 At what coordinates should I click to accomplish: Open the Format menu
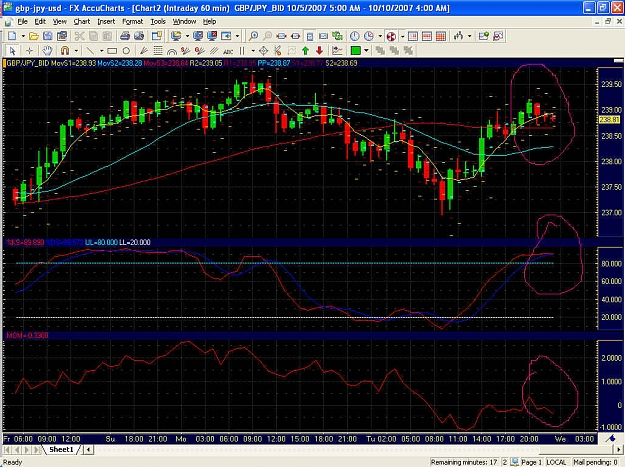point(132,22)
